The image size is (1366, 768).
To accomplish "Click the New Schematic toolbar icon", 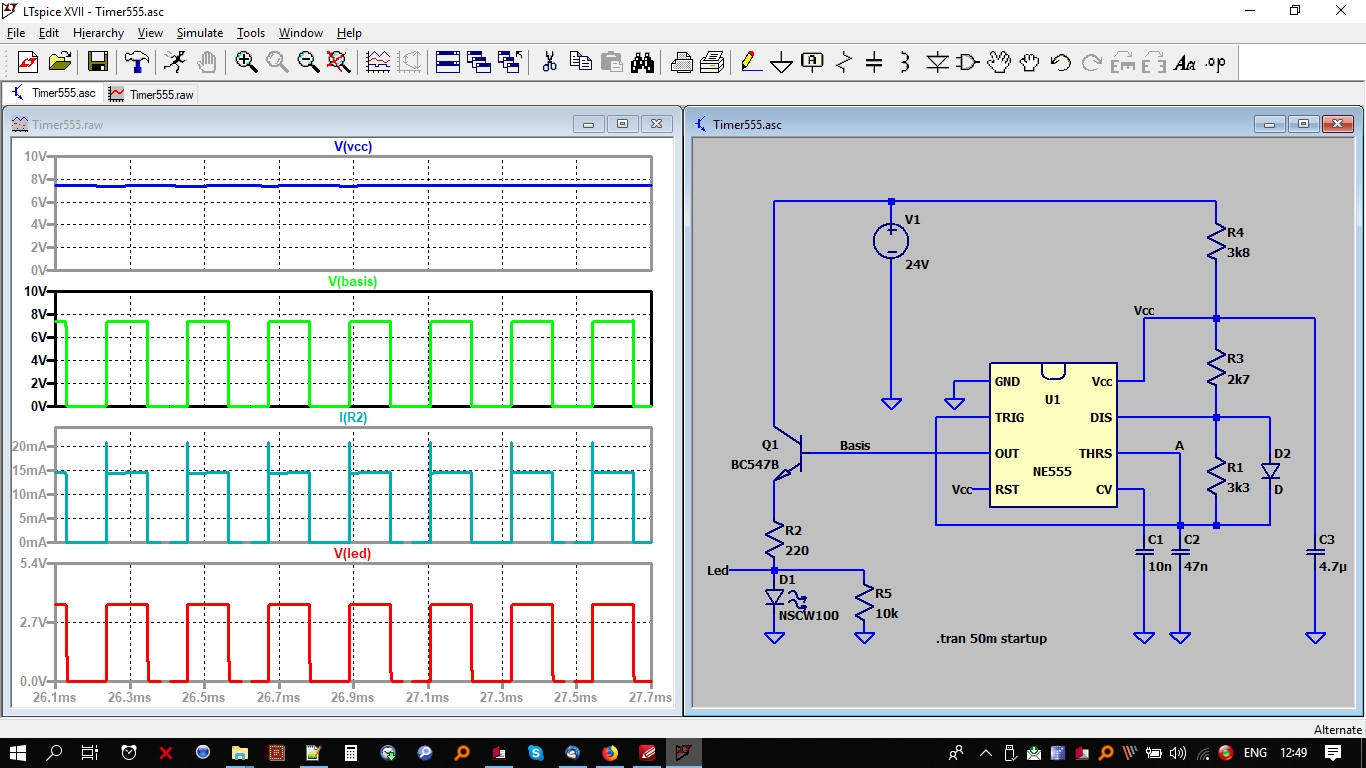I will point(28,62).
